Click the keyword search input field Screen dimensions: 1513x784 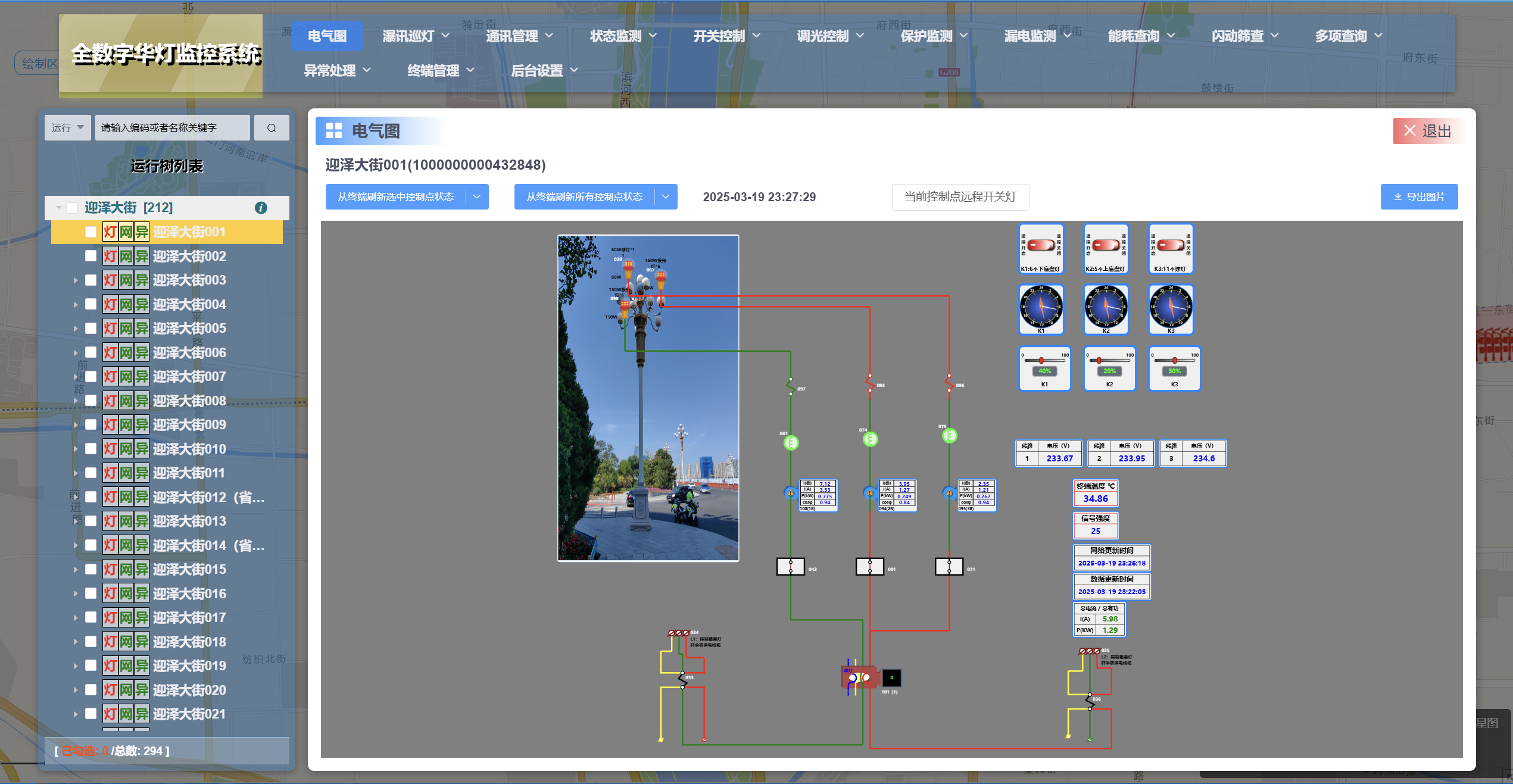pyautogui.click(x=173, y=128)
